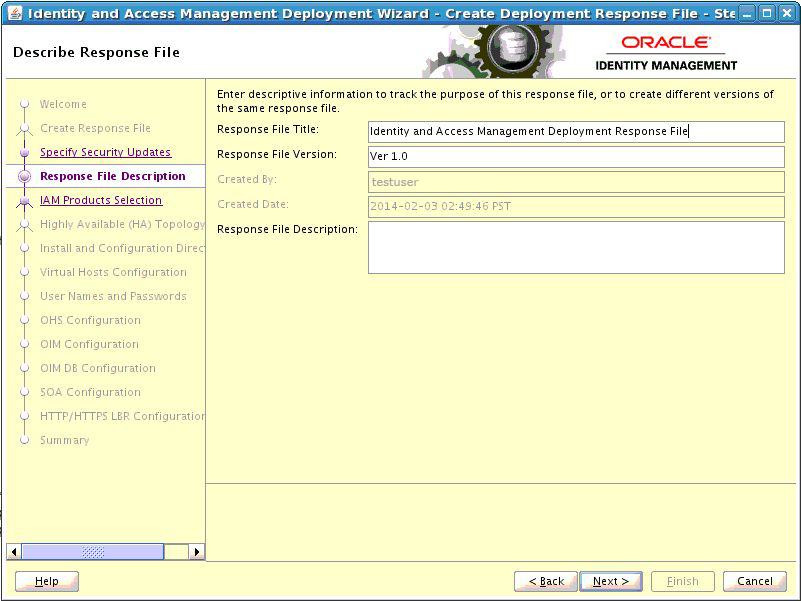Image resolution: width=801 pixels, height=601 pixels.
Task: Click the OIM Configuration step
Action: (x=89, y=344)
